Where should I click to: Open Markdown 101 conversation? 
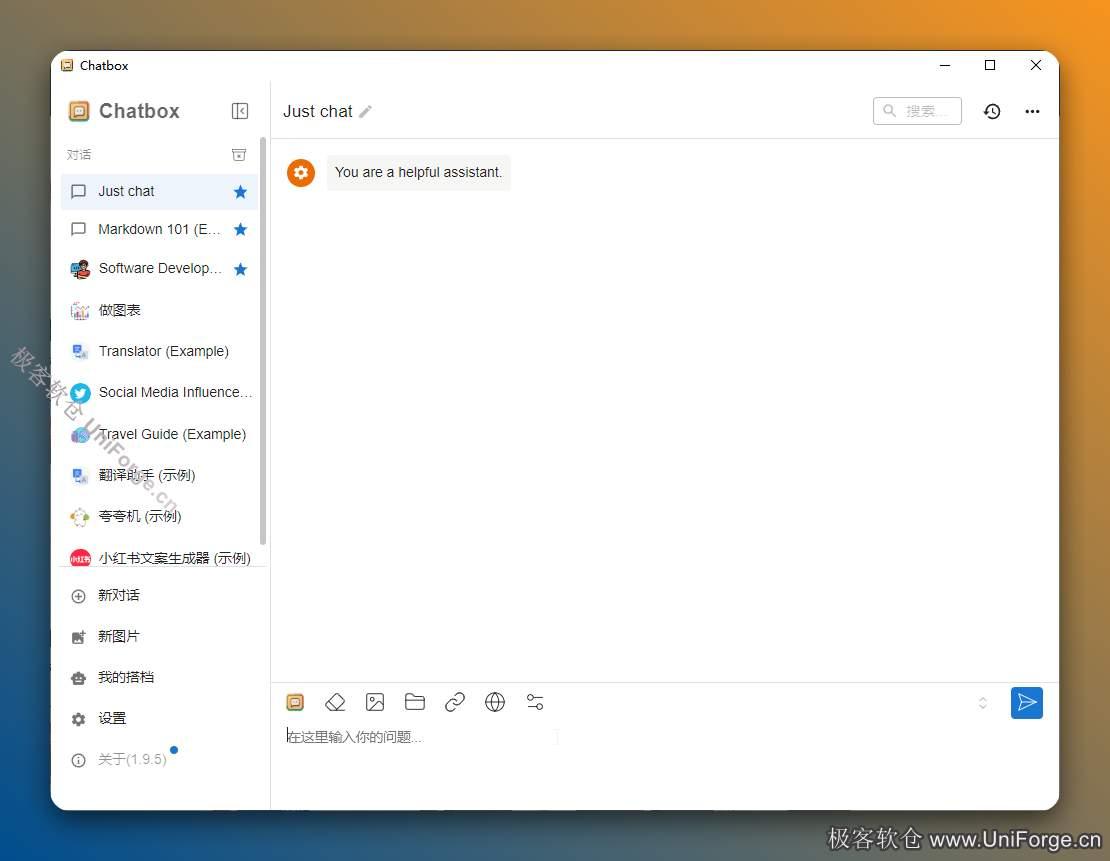159,229
